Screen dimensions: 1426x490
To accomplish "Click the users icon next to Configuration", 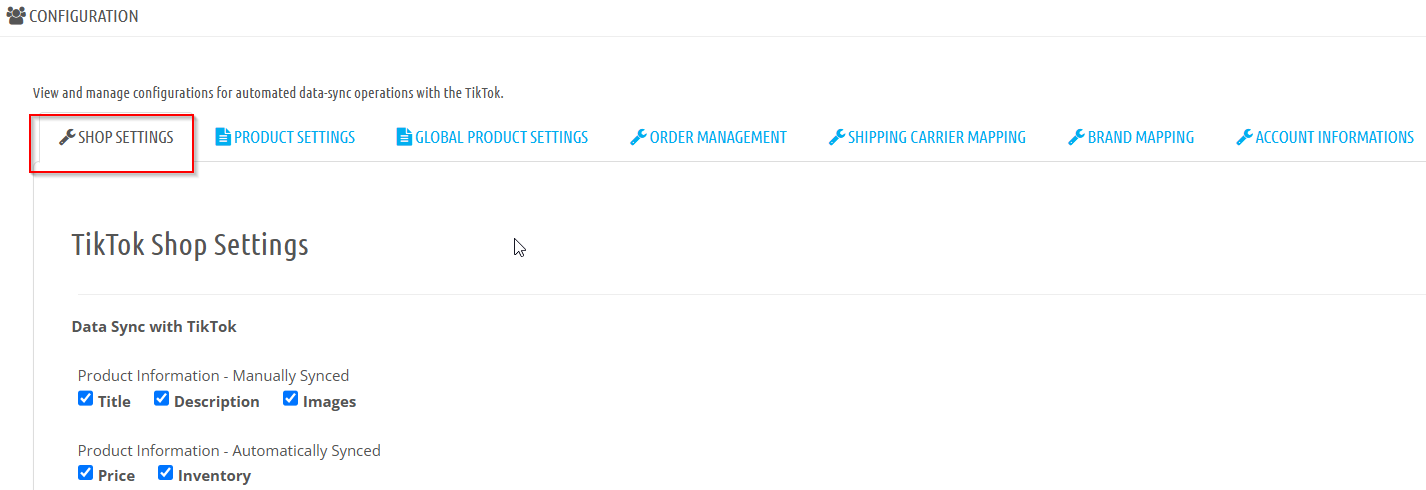I will tap(16, 16).
